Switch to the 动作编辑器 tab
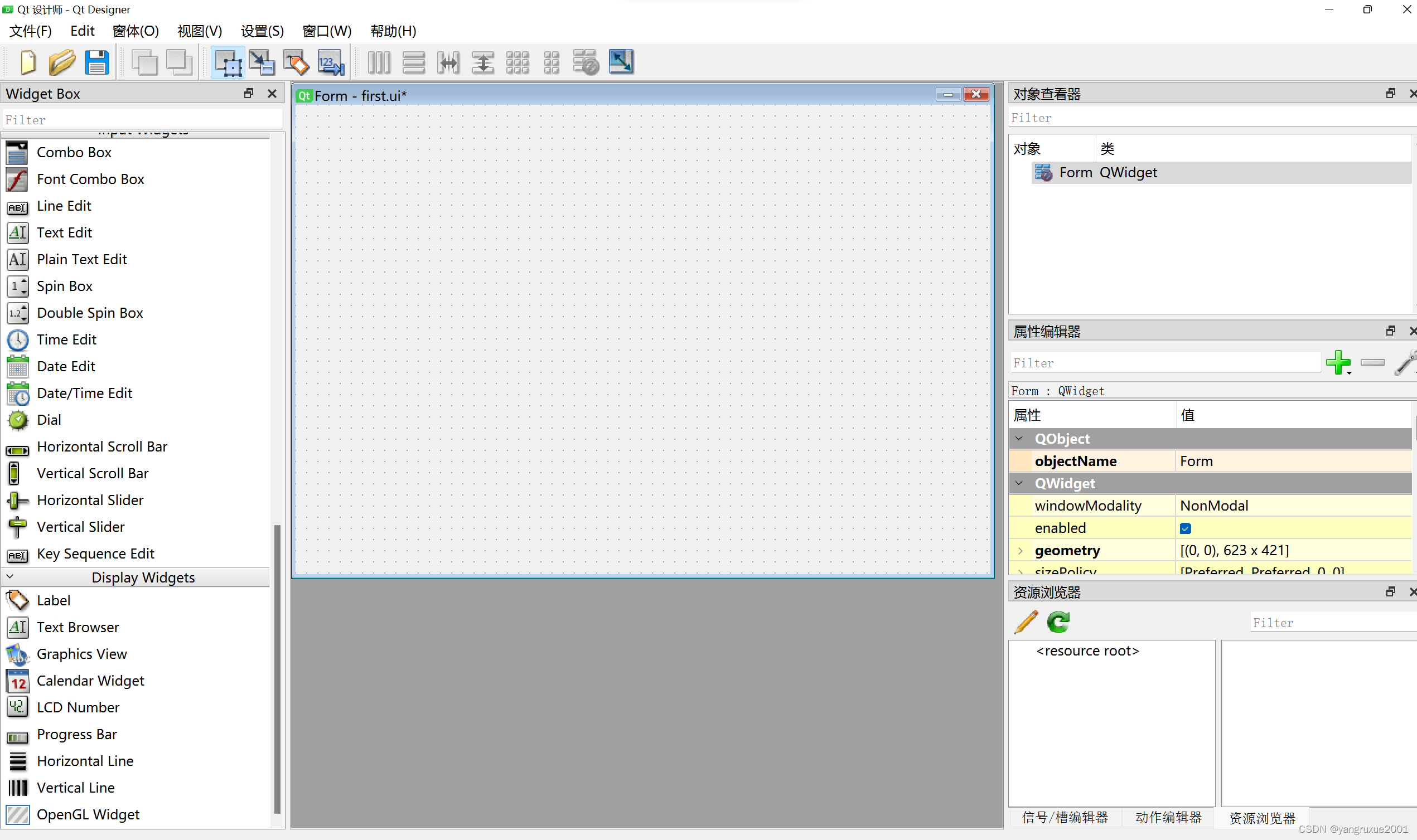The width and height of the screenshot is (1417, 840). coord(1168,817)
